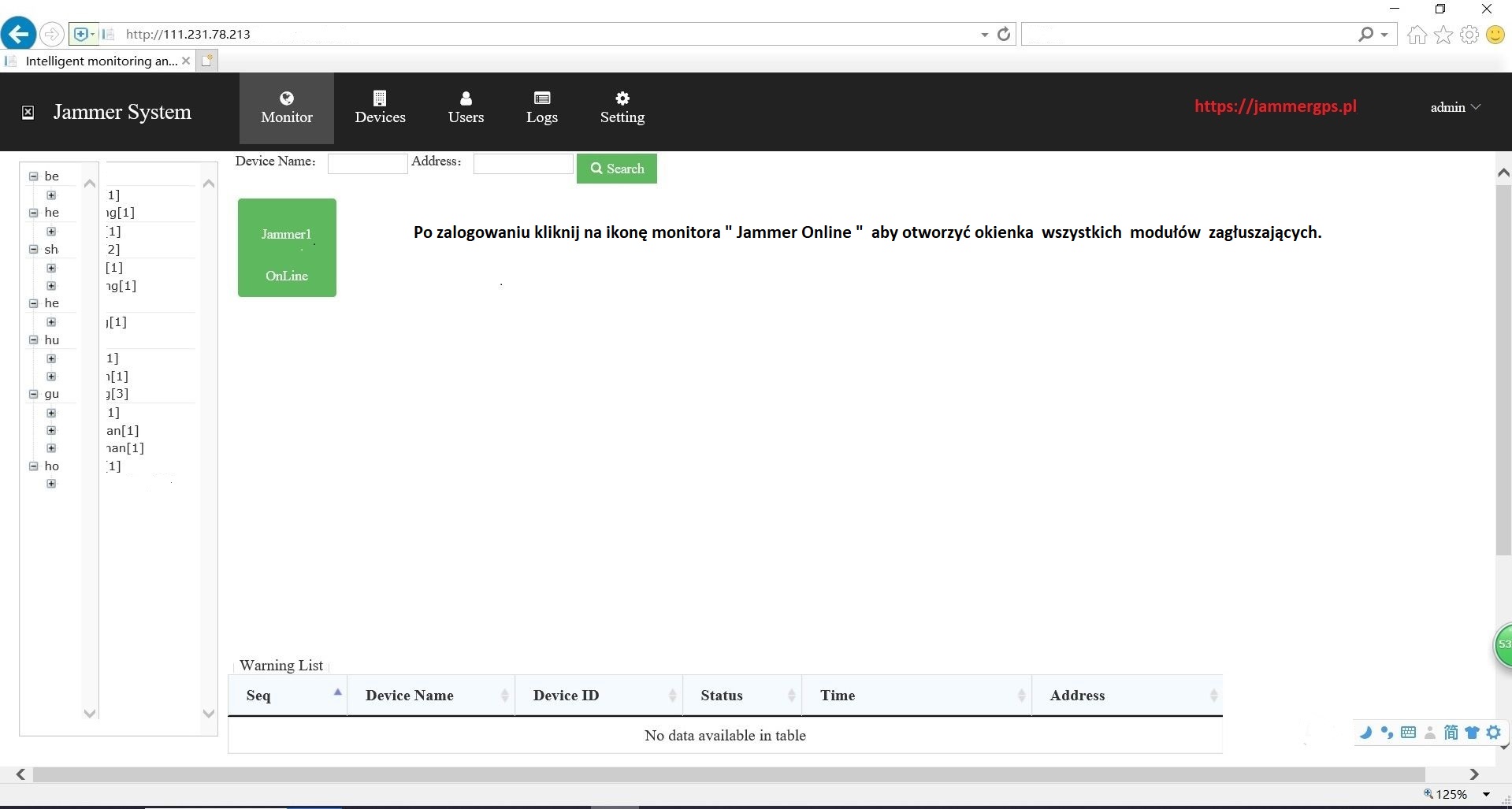Refresh the page with reload icon

1004,34
